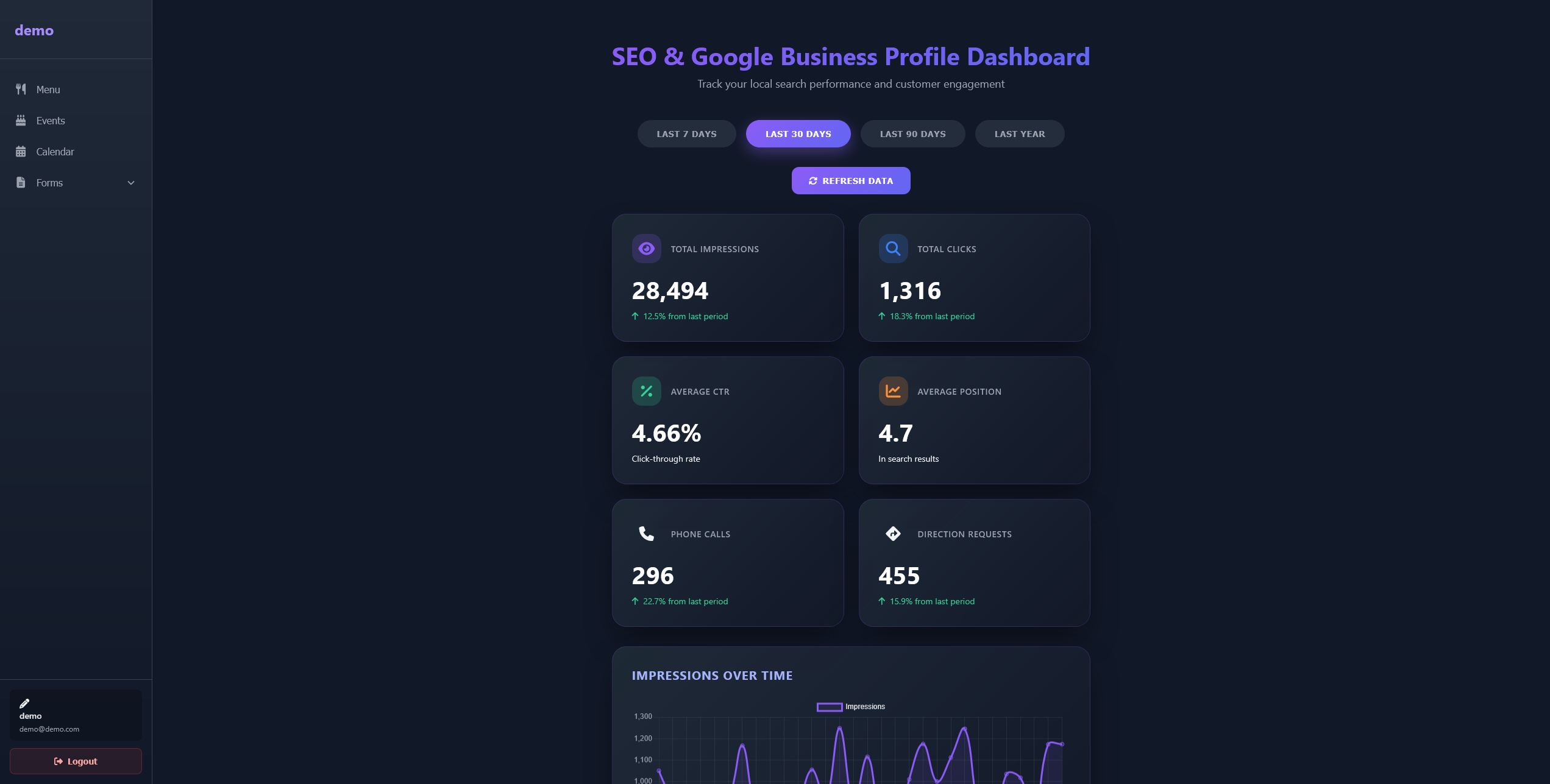Click the Forms document icon
The image size is (1550, 784).
point(21,182)
